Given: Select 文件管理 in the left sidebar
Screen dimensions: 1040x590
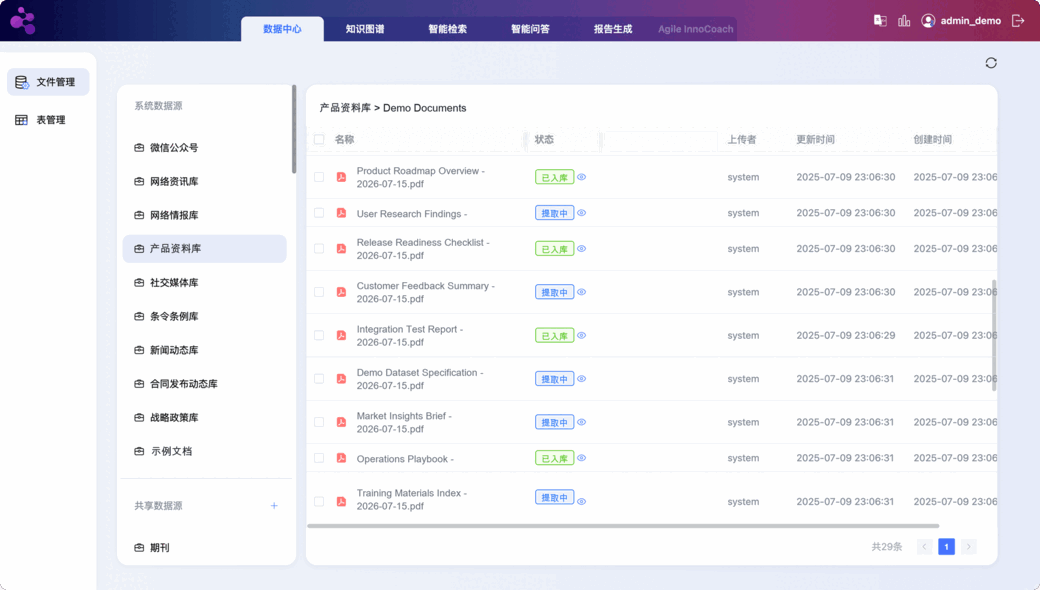Looking at the screenshot, I should tap(48, 82).
